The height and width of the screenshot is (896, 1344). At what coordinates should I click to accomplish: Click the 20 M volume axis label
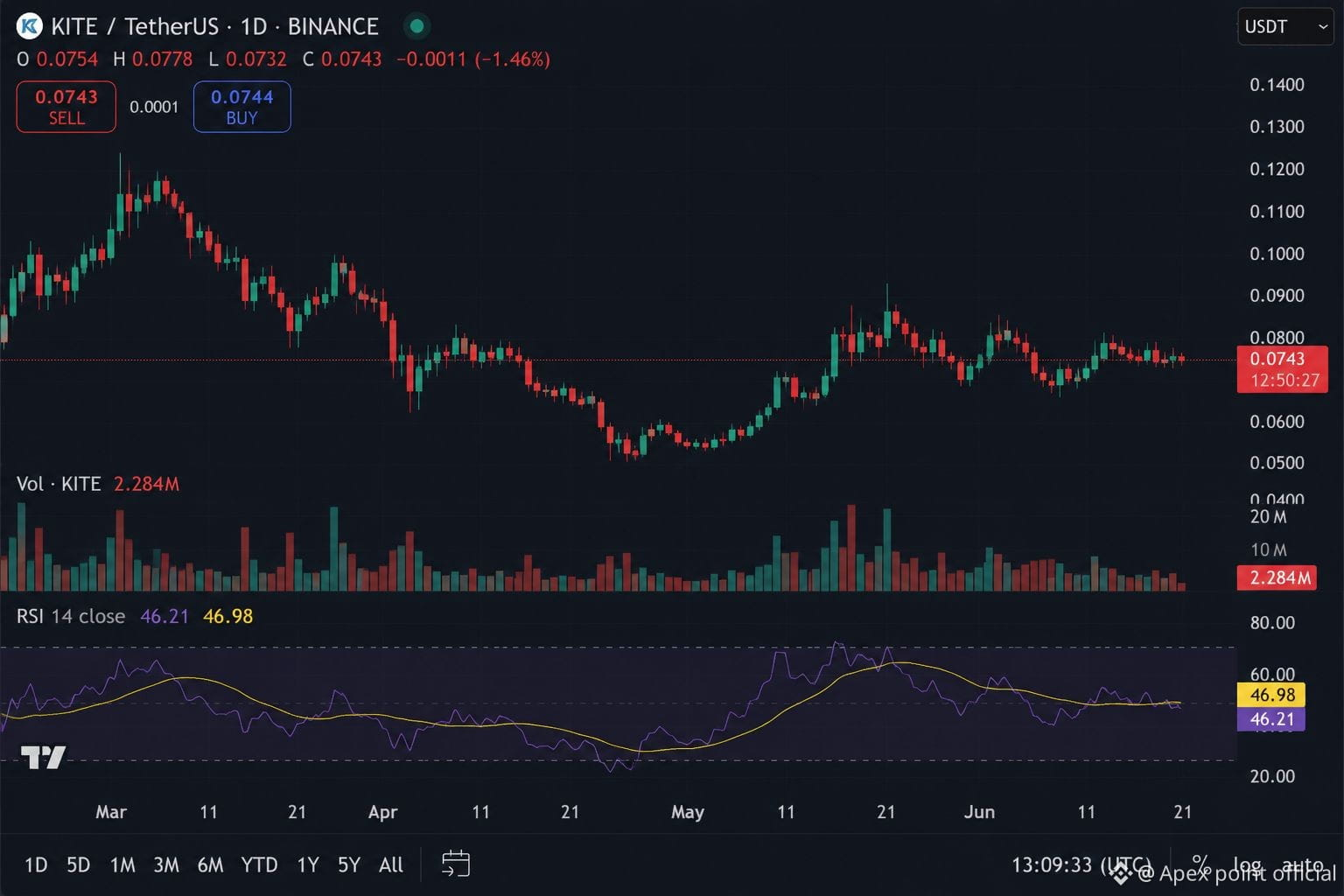(x=1268, y=517)
